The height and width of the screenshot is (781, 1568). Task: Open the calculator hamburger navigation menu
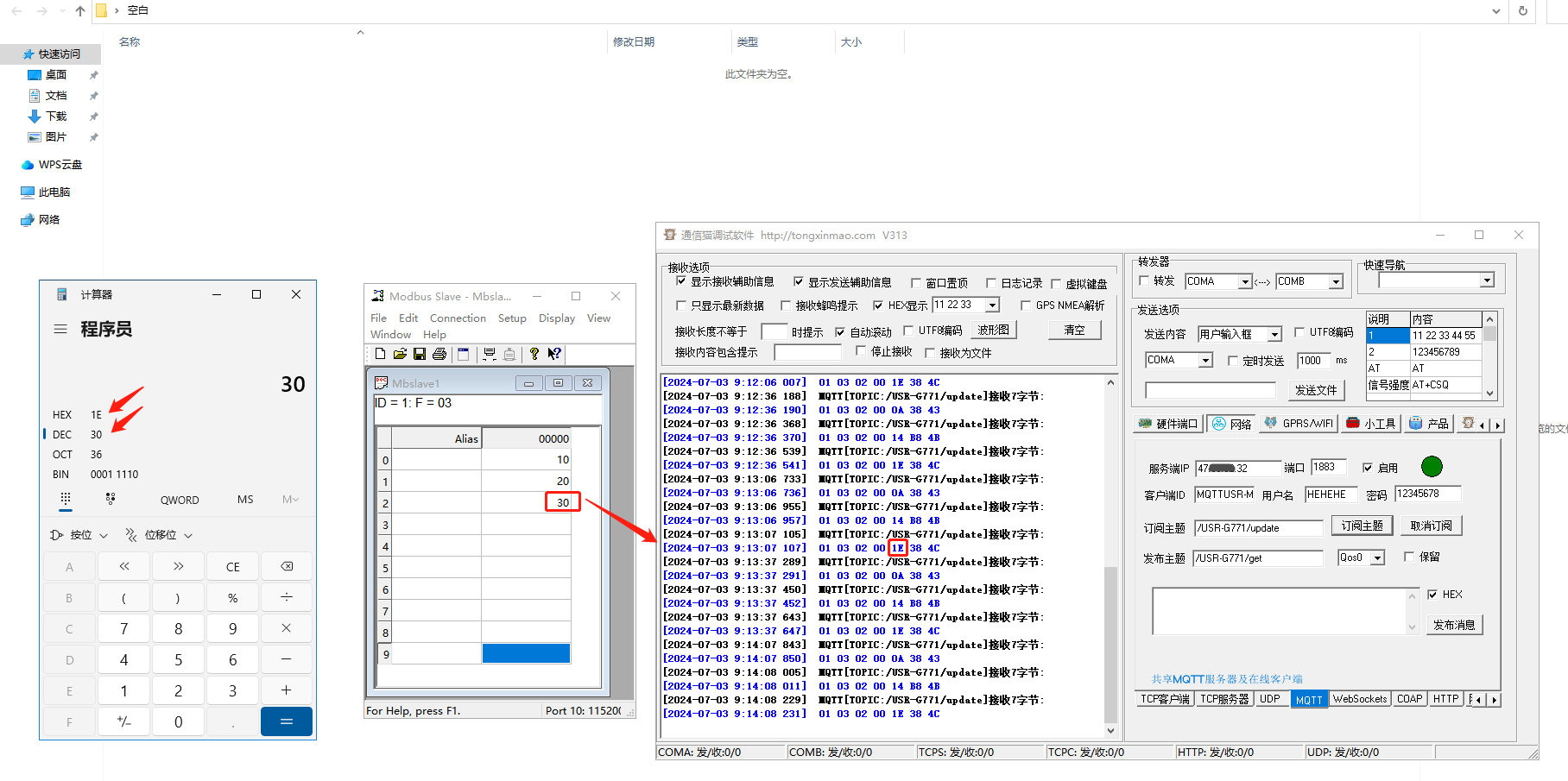click(x=60, y=329)
